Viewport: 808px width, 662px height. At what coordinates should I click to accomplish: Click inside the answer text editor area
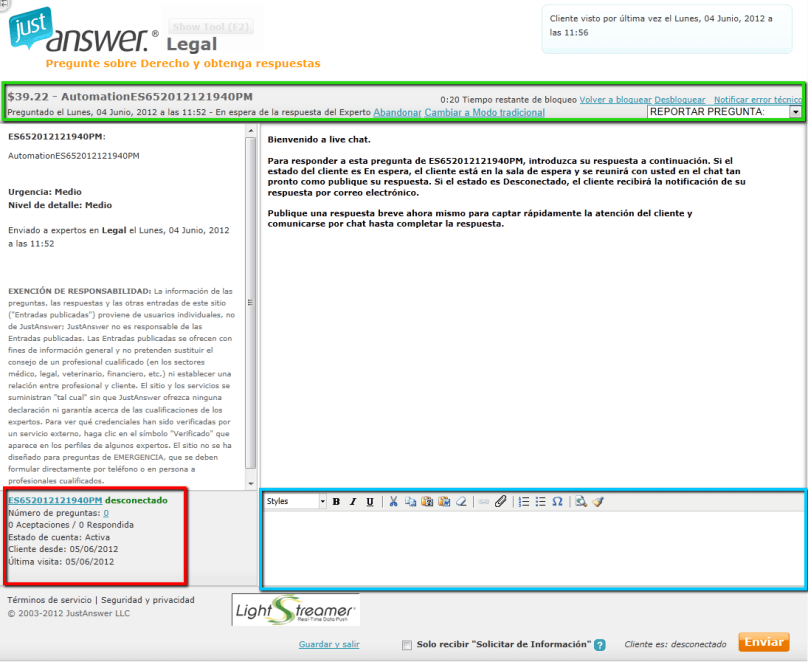(533, 548)
